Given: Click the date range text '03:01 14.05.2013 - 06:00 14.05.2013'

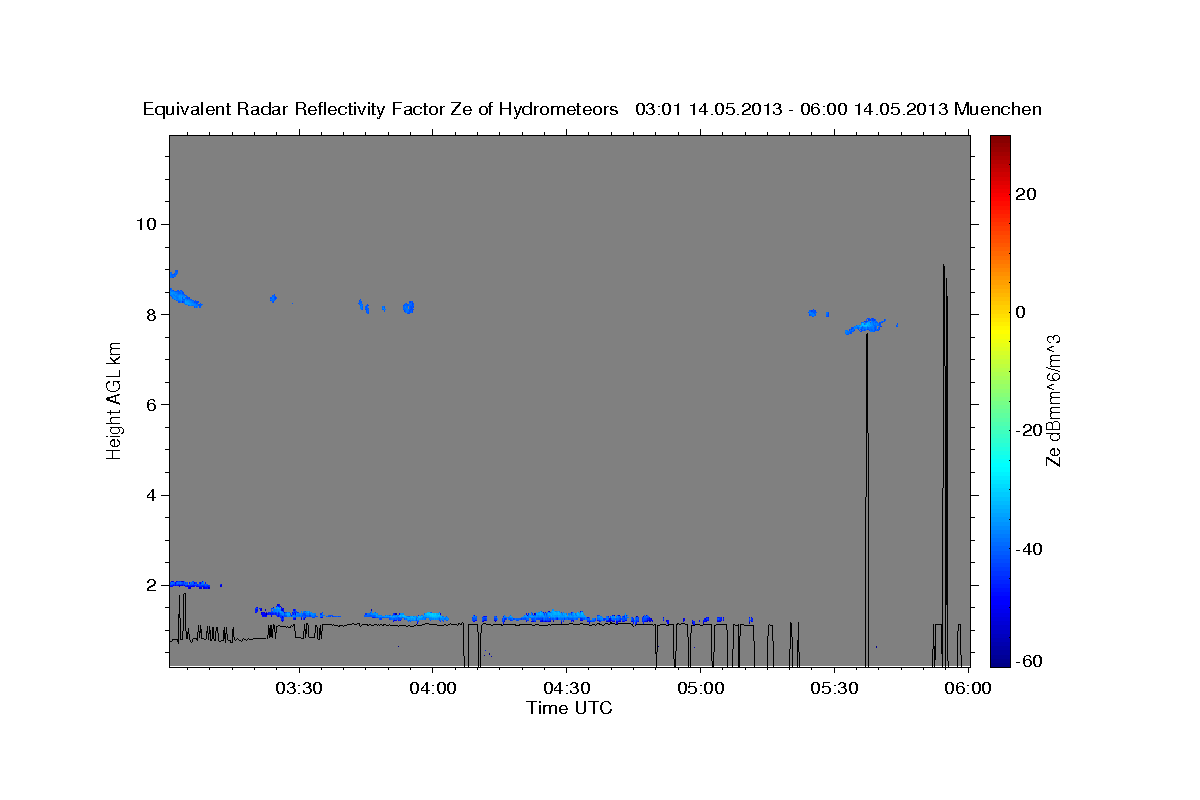Looking at the screenshot, I should click(x=792, y=110).
